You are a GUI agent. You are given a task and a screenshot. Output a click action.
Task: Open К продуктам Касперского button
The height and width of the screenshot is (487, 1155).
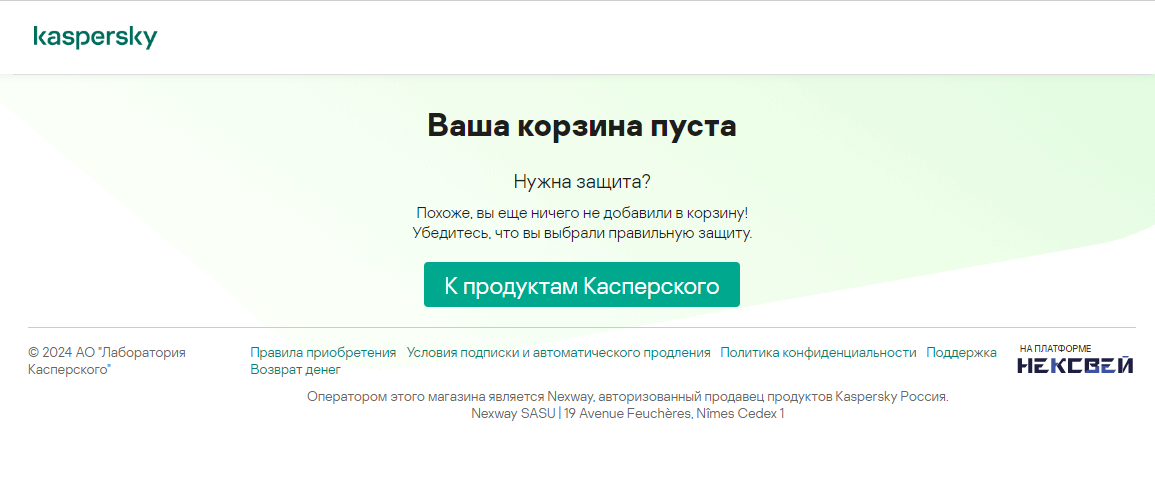pyautogui.click(x=581, y=285)
